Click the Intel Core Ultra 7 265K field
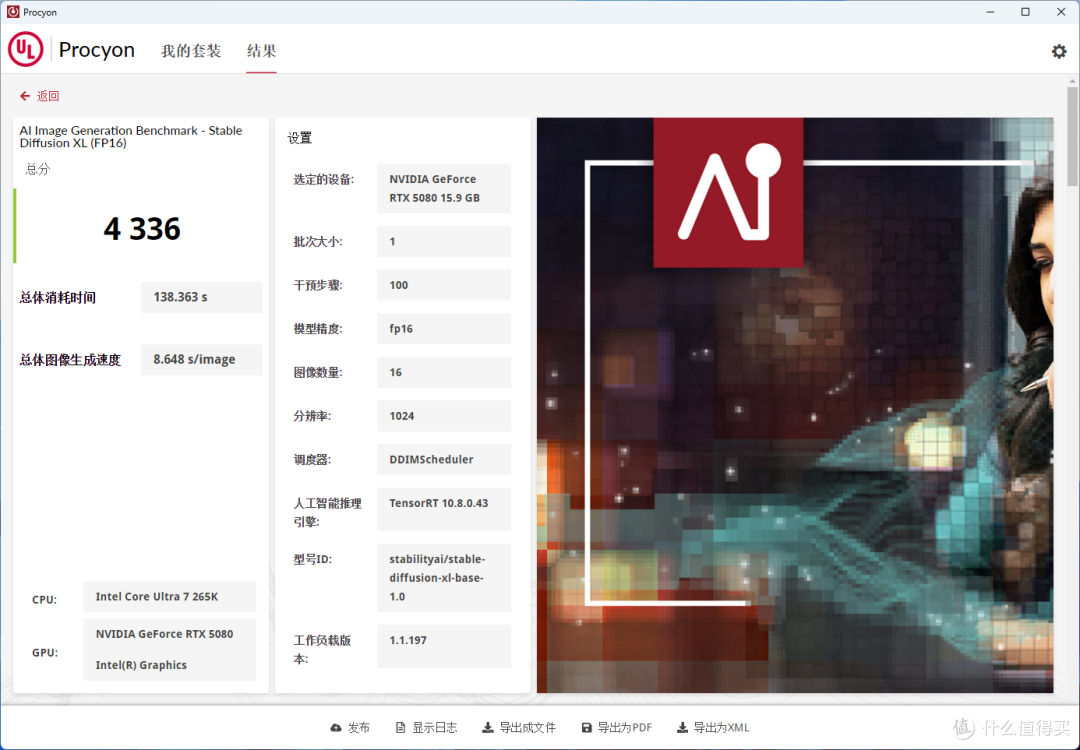This screenshot has width=1080, height=750. (x=169, y=596)
